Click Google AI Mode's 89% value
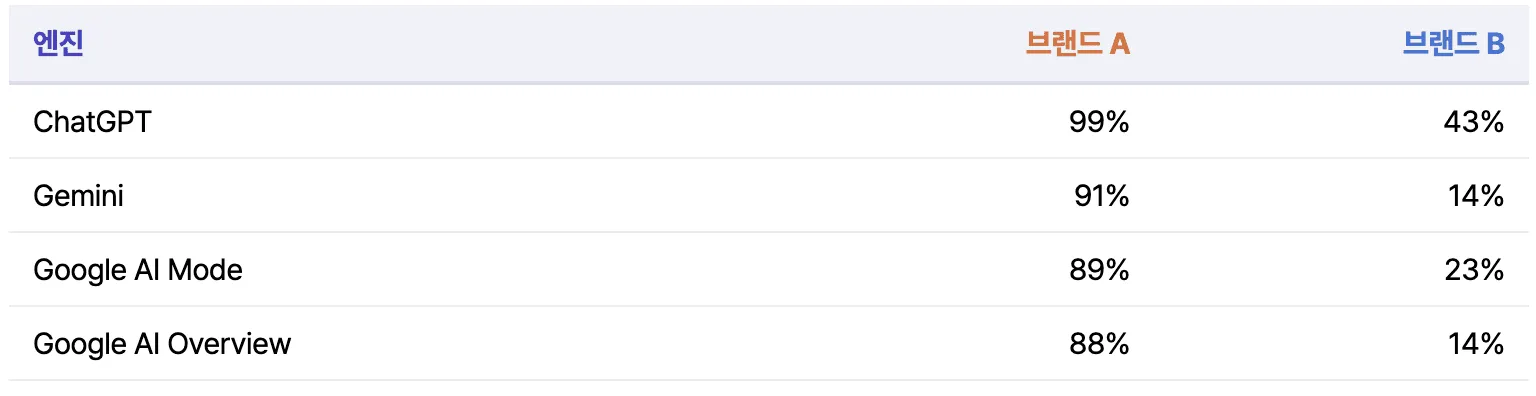This screenshot has width=1536, height=396. pyautogui.click(x=1098, y=270)
